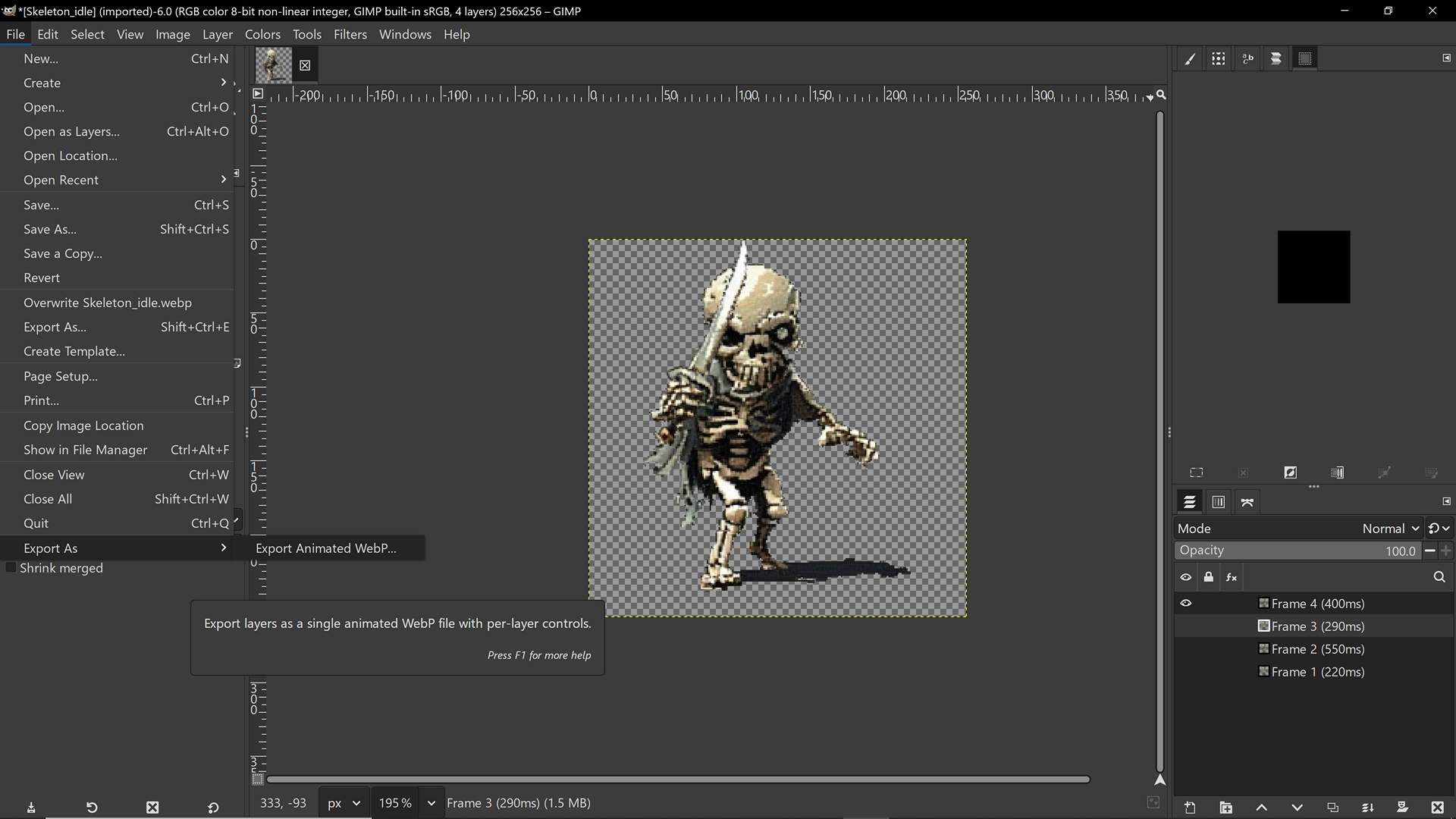Screen dimensions: 1456x819
Task: Open the layers dock's configure-tab menu
Action: click(x=1446, y=501)
